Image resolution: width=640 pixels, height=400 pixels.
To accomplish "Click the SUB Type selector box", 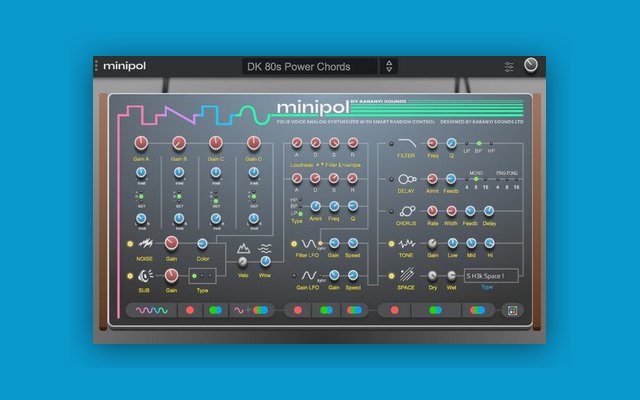I will (x=202, y=276).
